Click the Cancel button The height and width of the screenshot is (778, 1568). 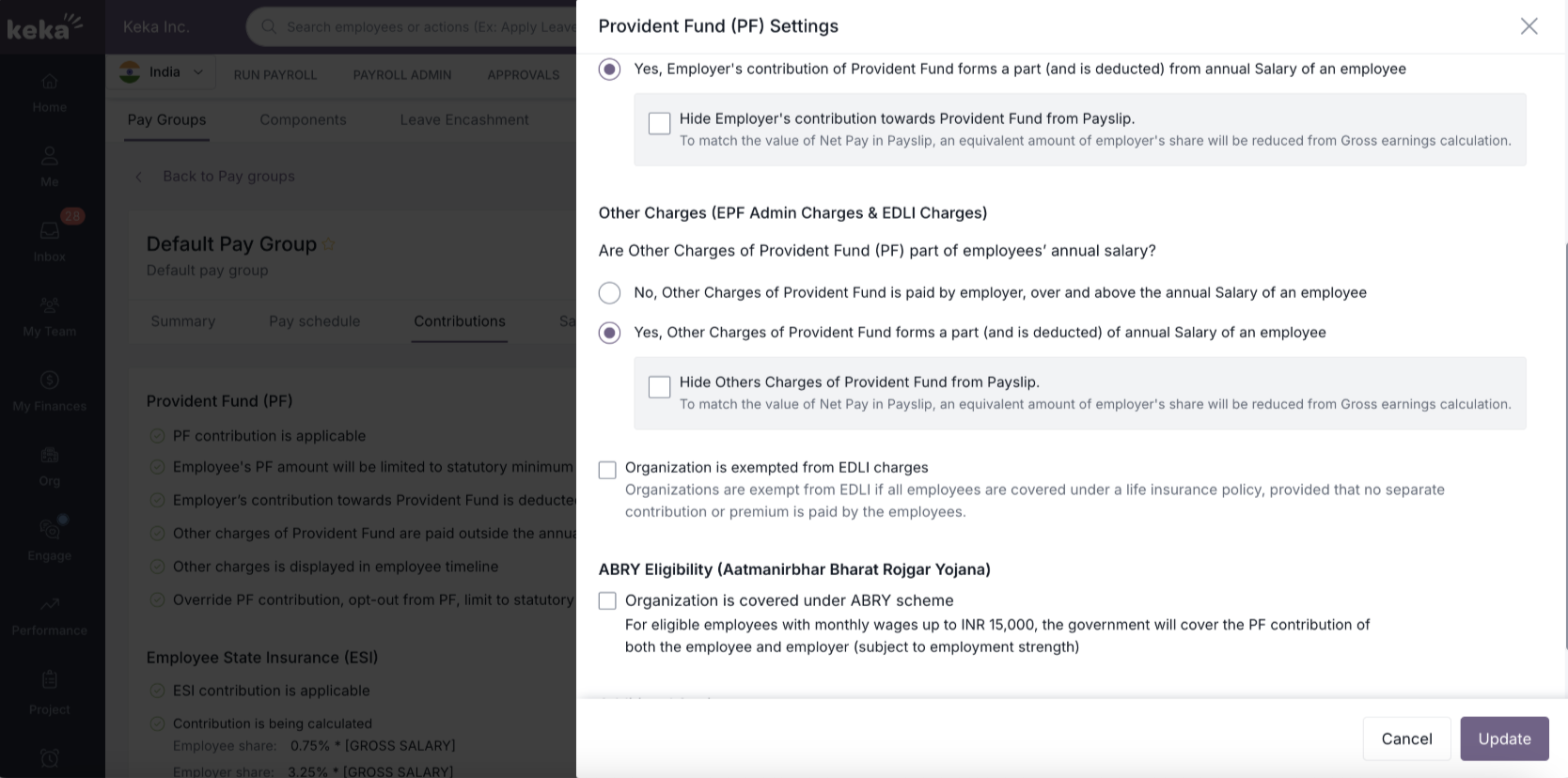pyautogui.click(x=1406, y=739)
